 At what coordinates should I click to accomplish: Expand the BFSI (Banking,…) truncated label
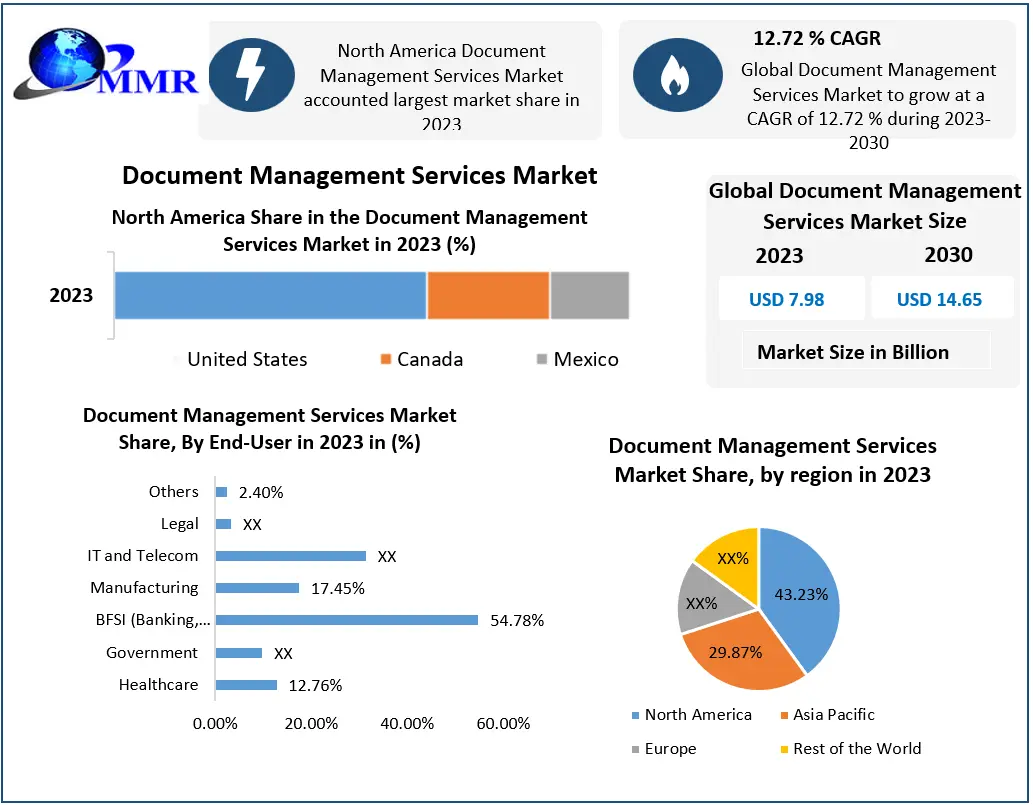[x=152, y=620]
